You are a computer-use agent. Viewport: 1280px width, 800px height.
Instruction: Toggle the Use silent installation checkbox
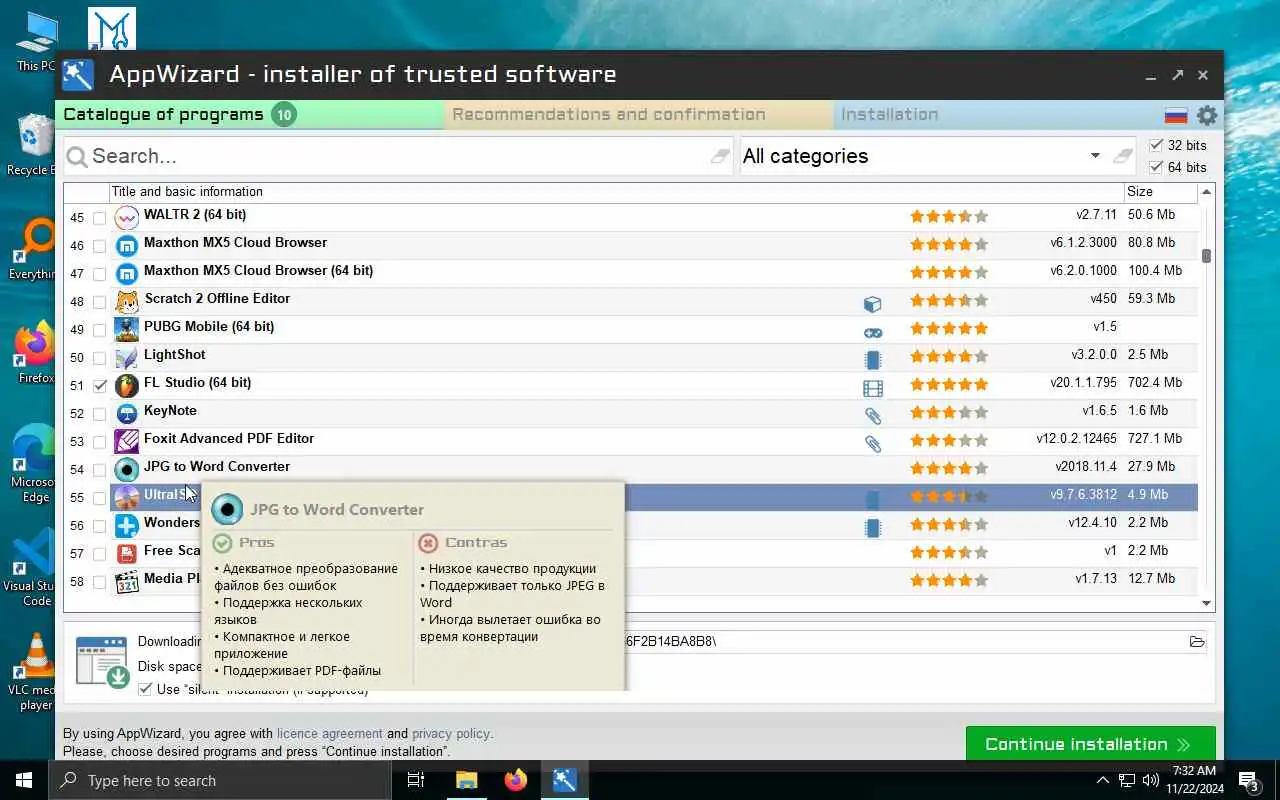point(145,689)
